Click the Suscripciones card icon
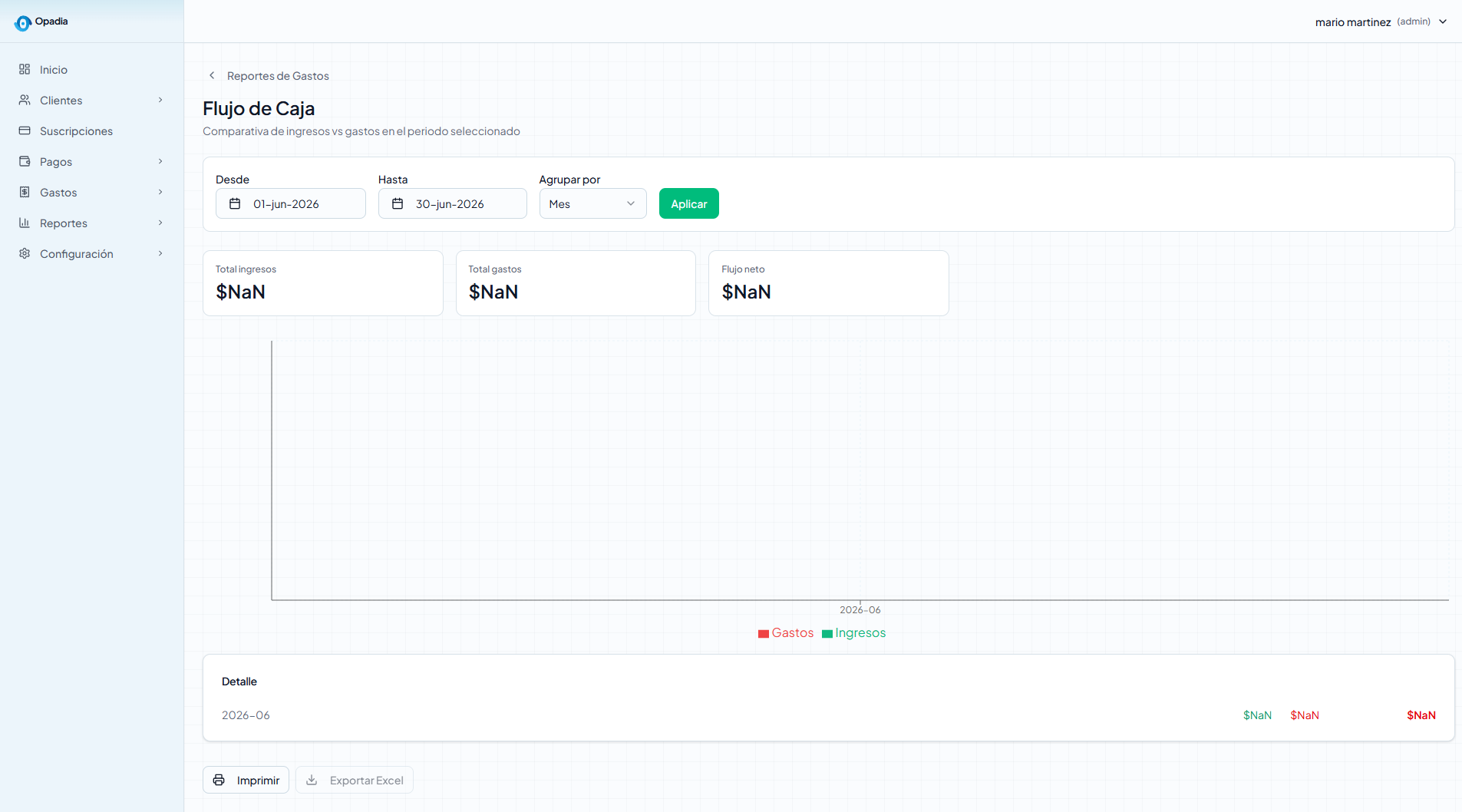This screenshot has width=1462, height=812. [x=25, y=130]
